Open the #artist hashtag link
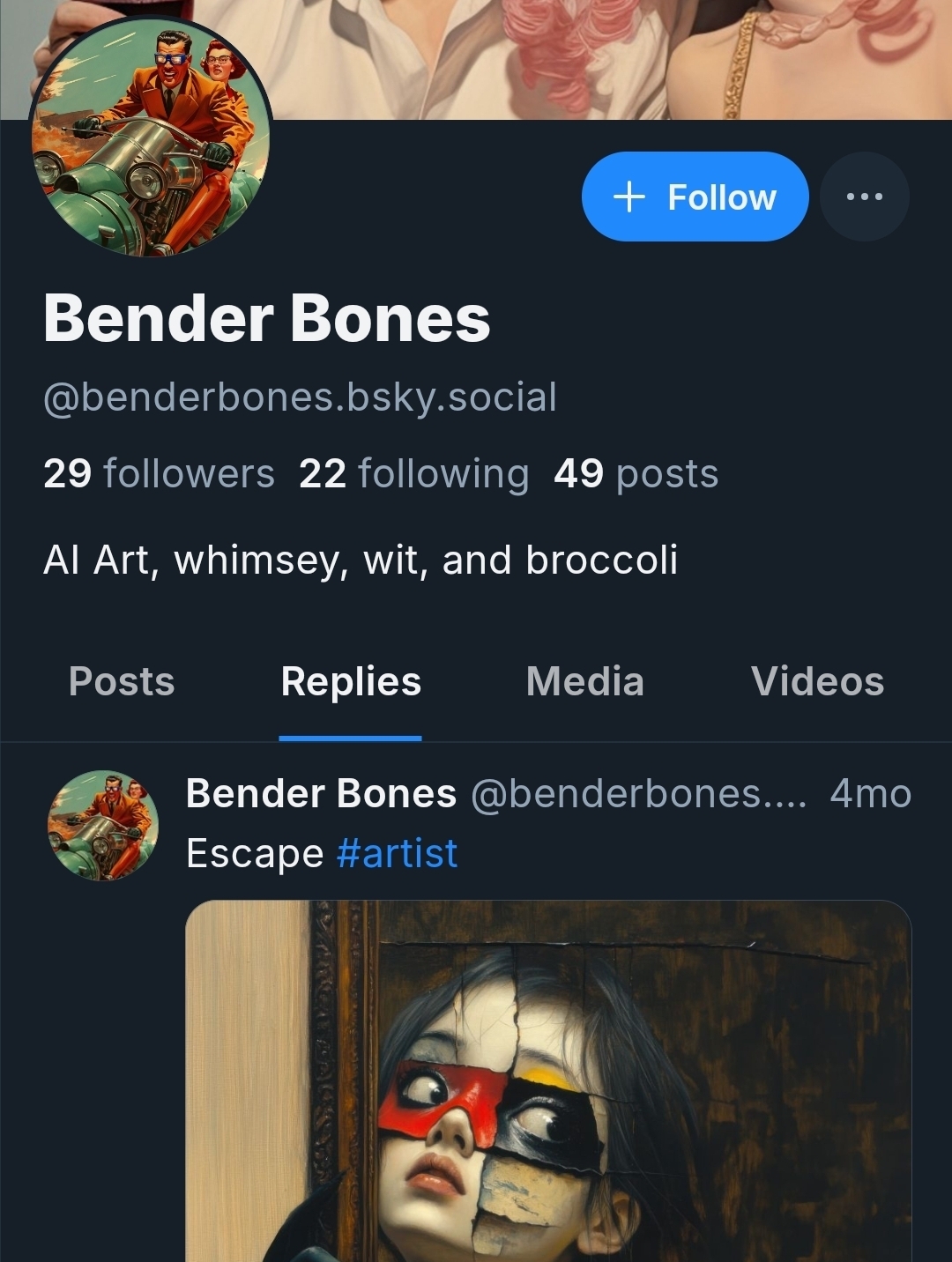 click(x=397, y=853)
